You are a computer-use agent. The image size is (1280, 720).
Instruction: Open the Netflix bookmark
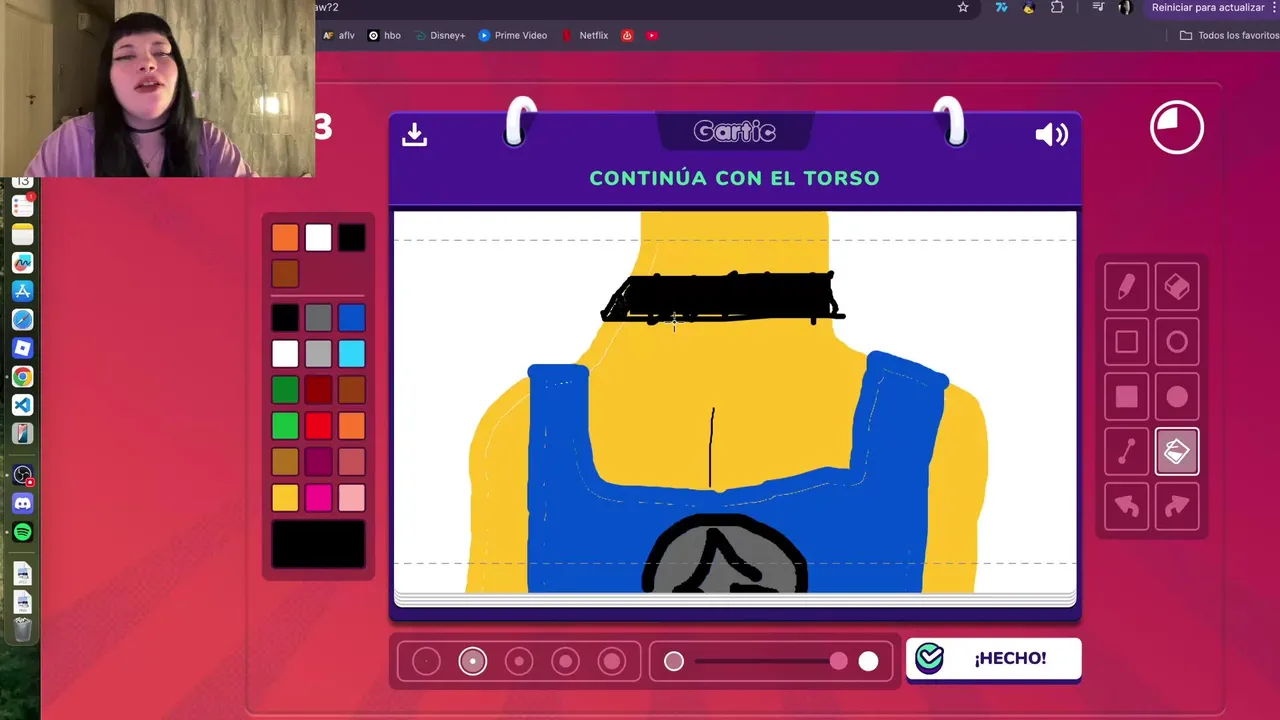pos(585,35)
